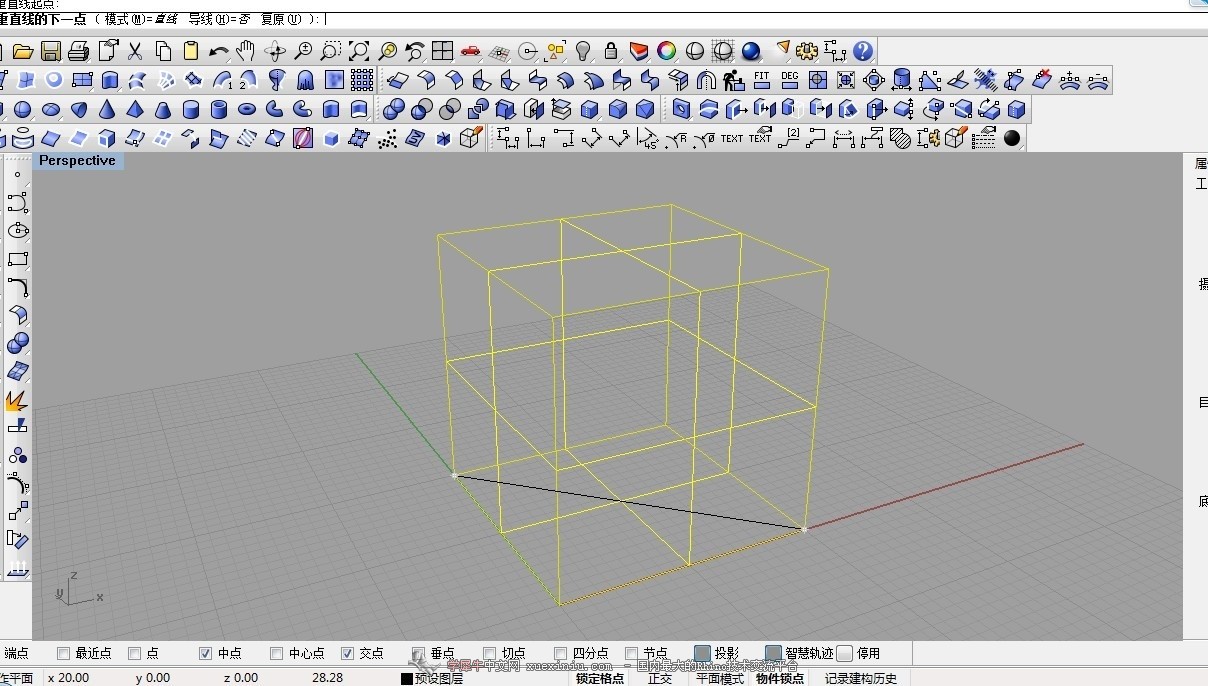Screen dimensions: 1208x686
Task: Select the single point tool in sidebar
Action: point(17,175)
